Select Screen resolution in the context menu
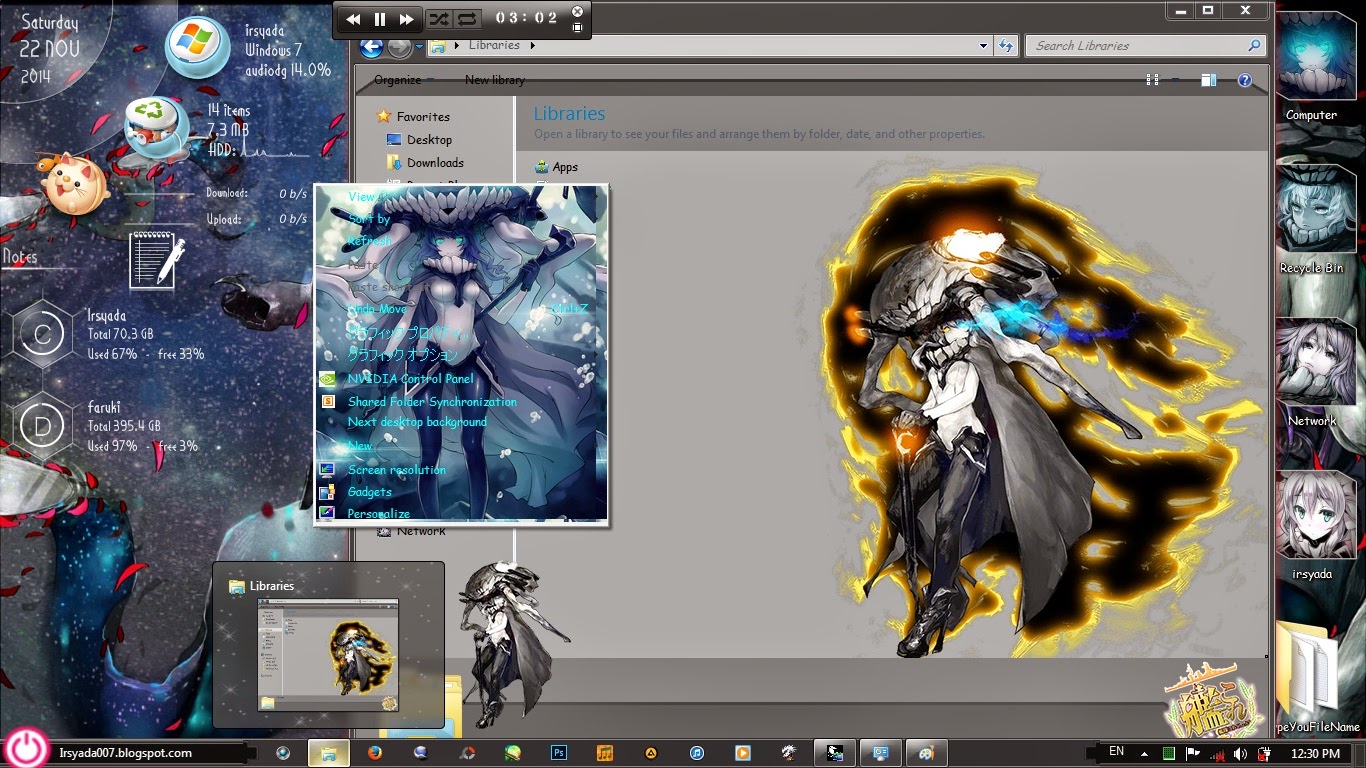Image resolution: width=1366 pixels, height=768 pixels. (396, 470)
